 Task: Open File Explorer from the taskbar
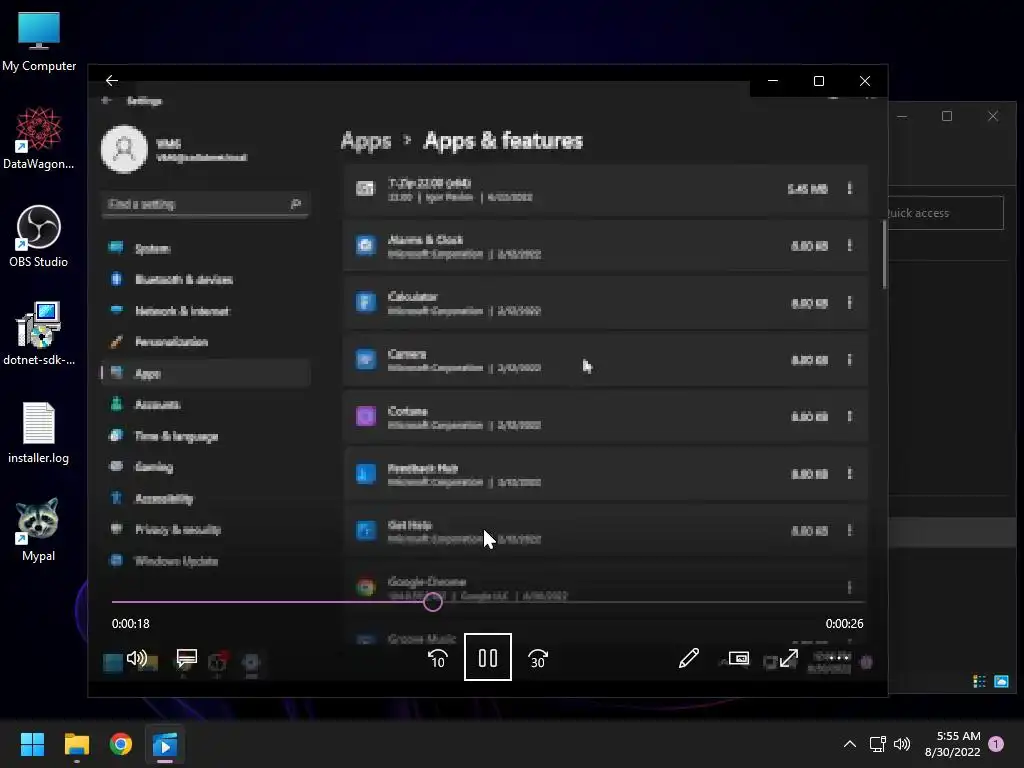(76, 744)
